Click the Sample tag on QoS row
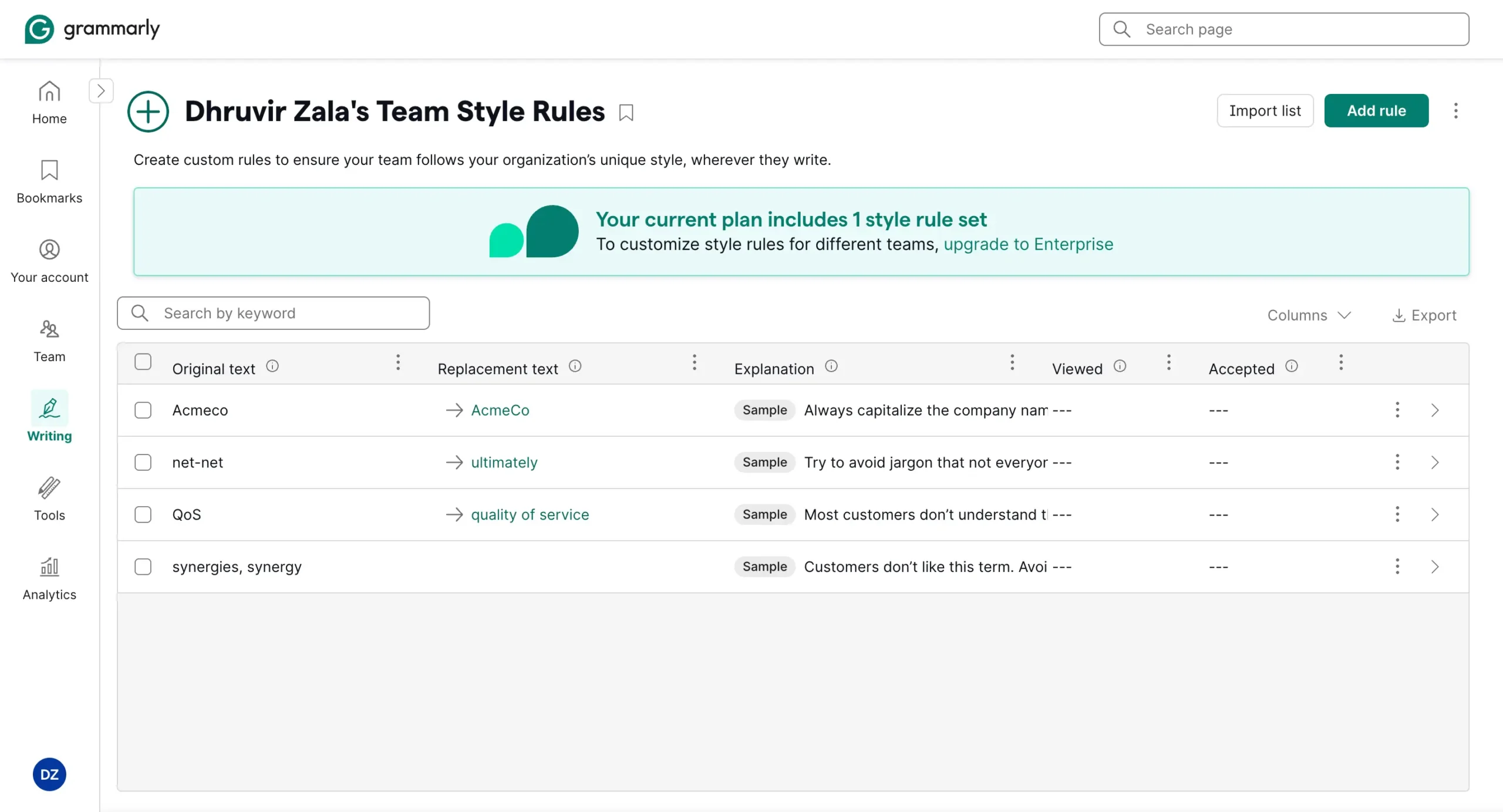 764,514
